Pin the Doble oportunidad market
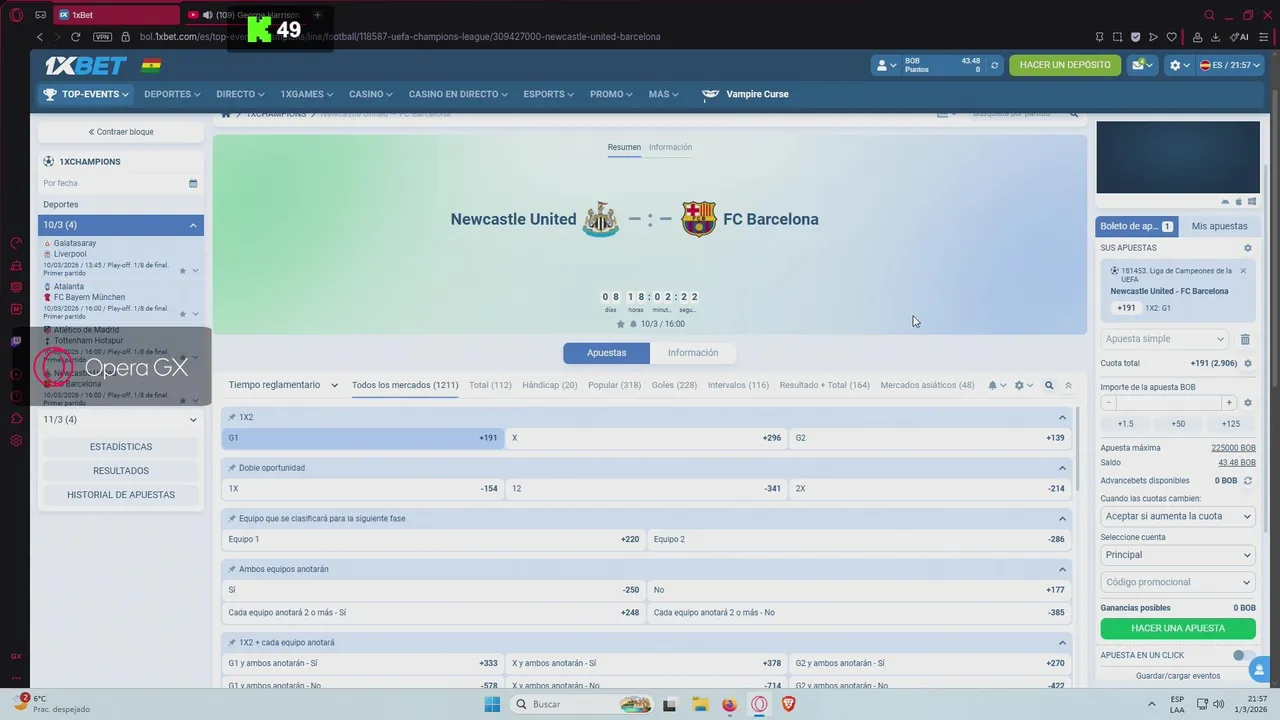 pos(232,468)
